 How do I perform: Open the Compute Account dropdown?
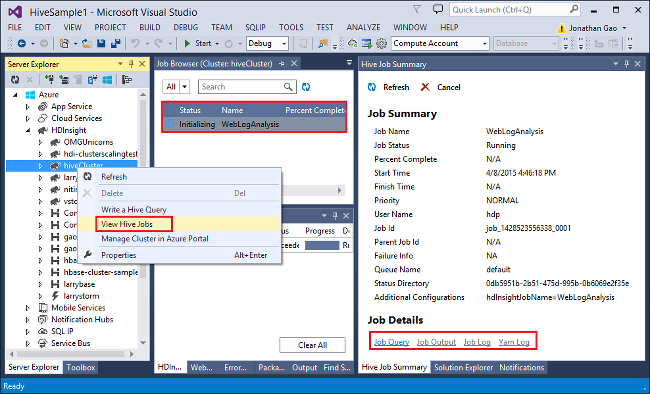[484, 44]
